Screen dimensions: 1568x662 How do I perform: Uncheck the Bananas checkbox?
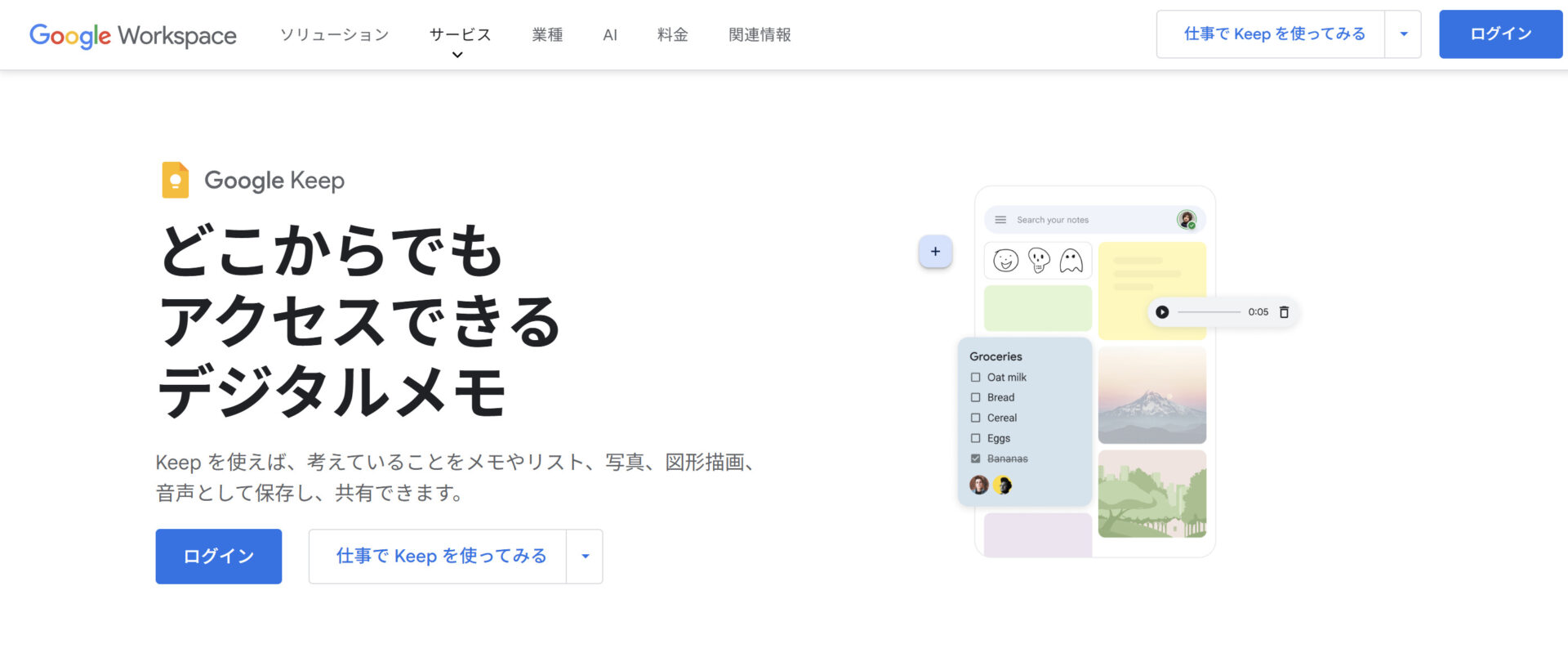pos(975,459)
